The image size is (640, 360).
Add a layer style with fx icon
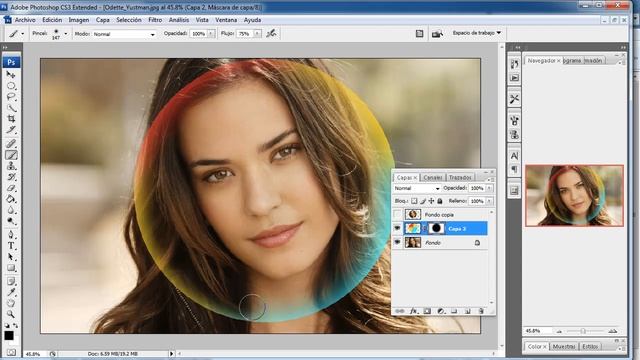pyautogui.click(x=413, y=311)
